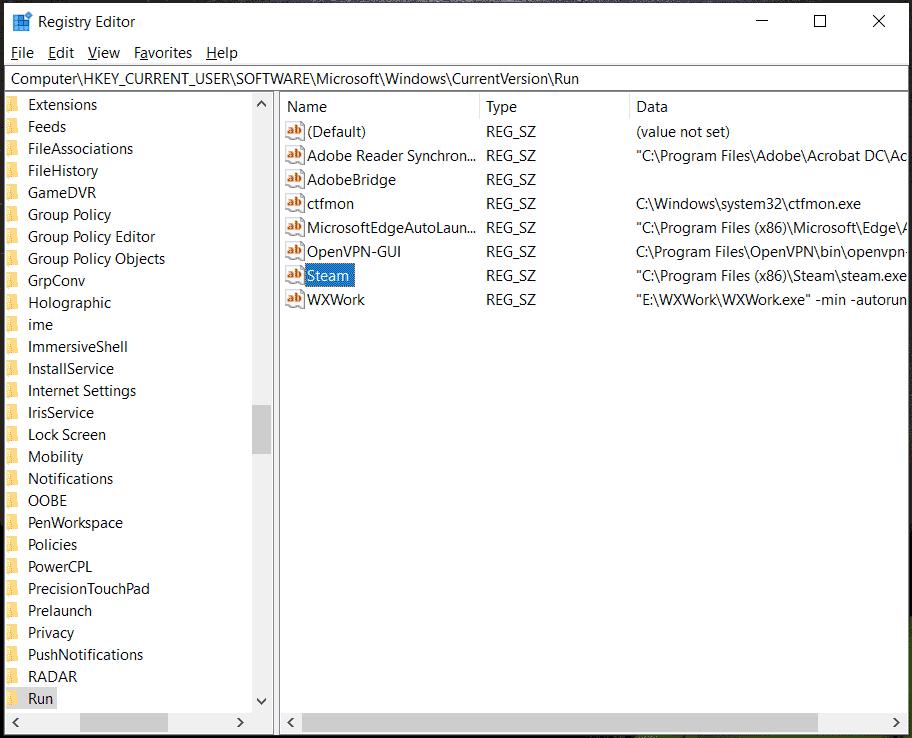The image size is (912, 738).
Task: Sort values by the Type column header
Action: click(x=554, y=107)
